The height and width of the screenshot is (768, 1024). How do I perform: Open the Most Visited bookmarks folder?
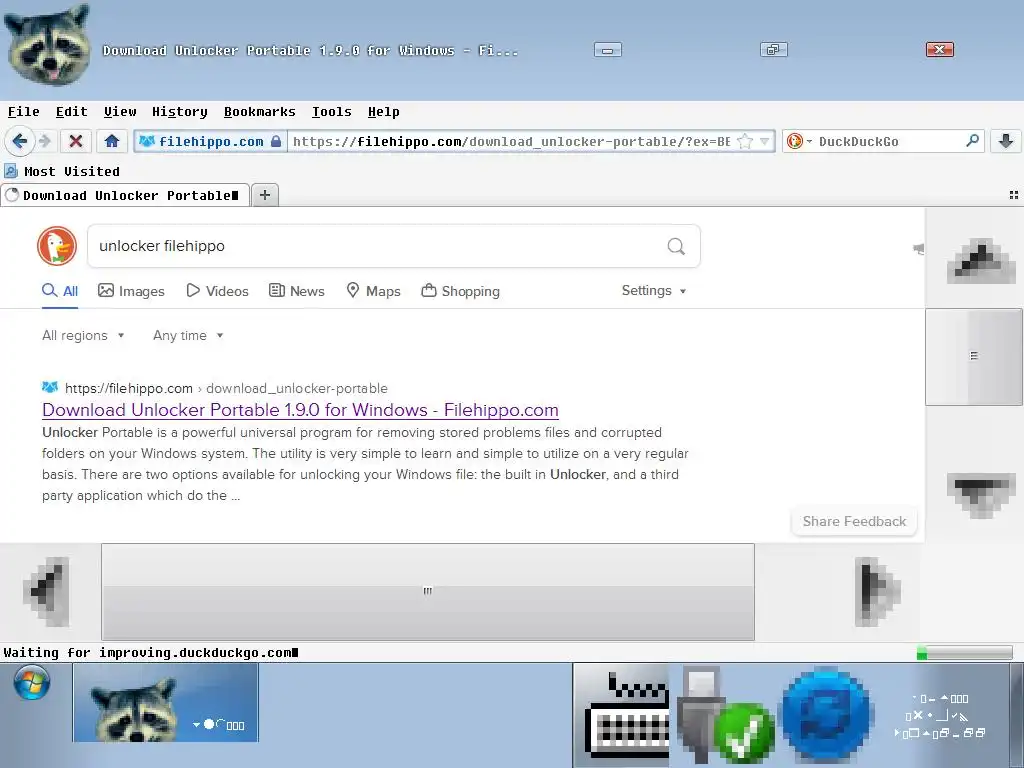pyautogui.click(x=62, y=171)
